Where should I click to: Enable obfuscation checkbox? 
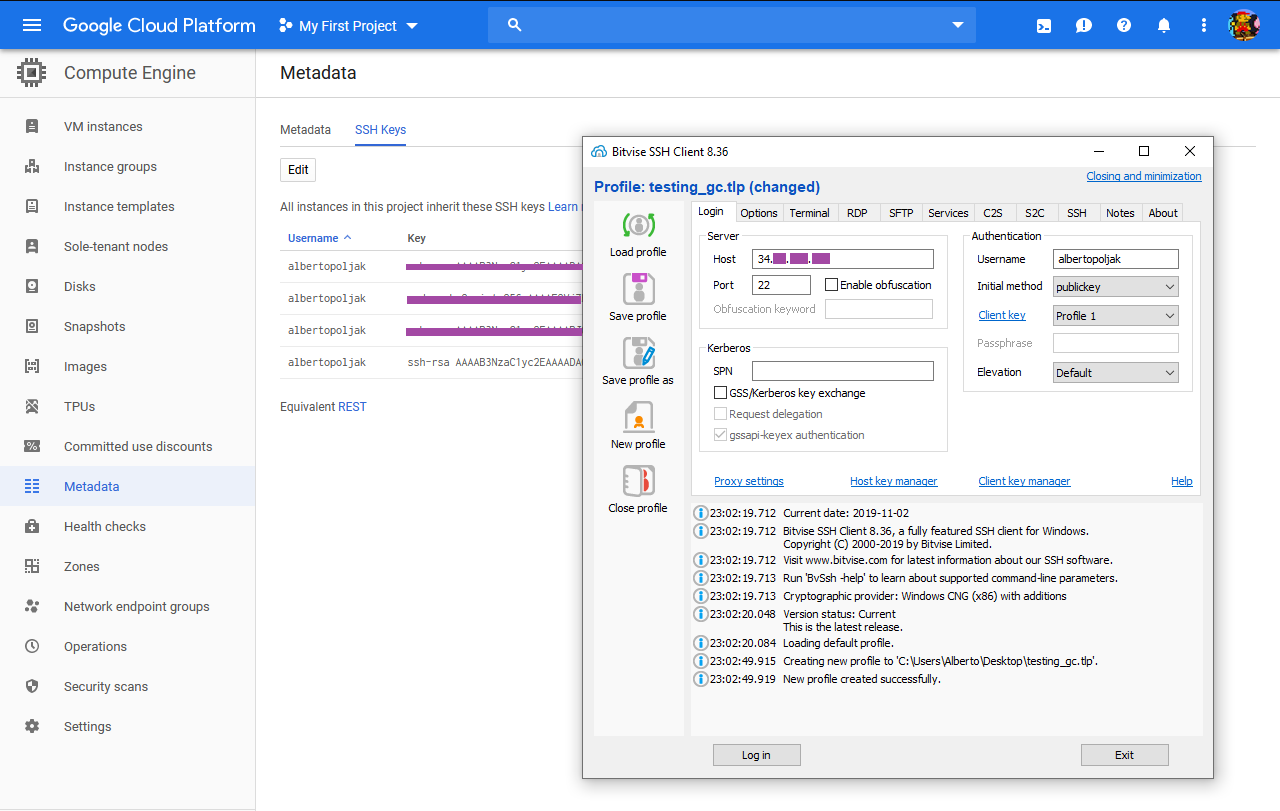831,285
